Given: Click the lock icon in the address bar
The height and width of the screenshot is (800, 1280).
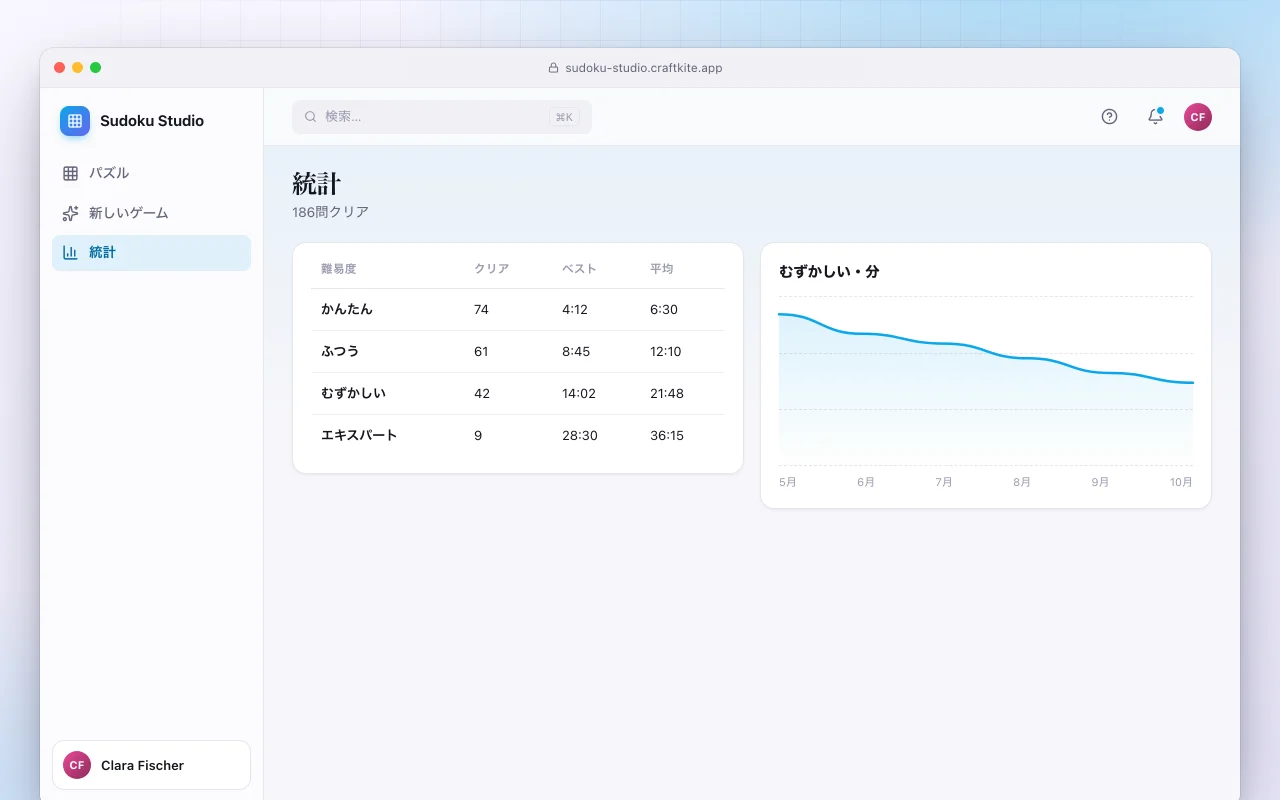Looking at the screenshot, I should [x=553, y=68].
